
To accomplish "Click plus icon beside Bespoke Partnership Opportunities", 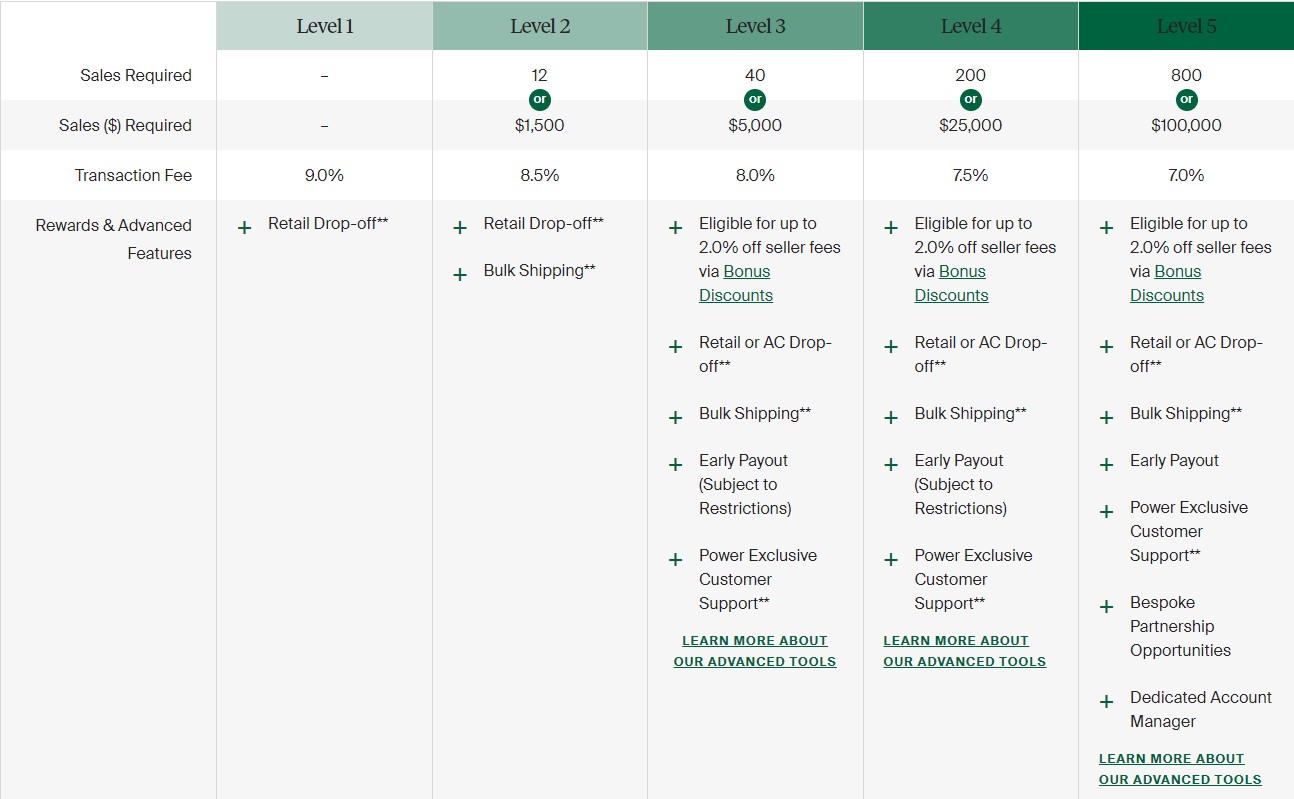I will tap(1106, 607).
